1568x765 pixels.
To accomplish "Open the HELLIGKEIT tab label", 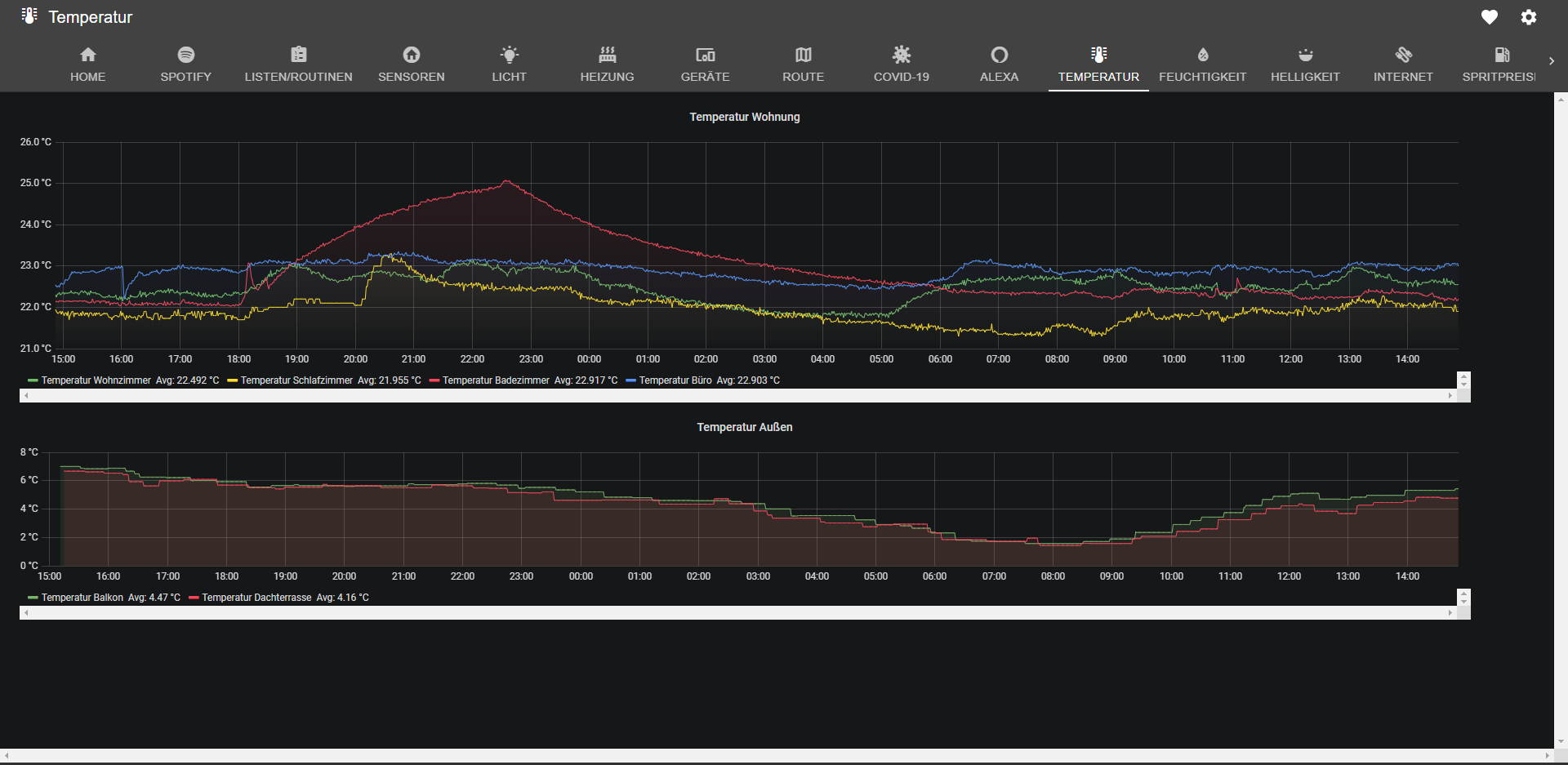I will pos(1306,77).
